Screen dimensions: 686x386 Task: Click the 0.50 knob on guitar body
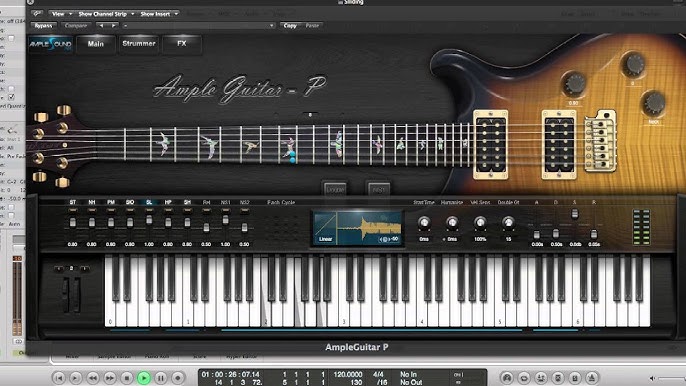coord(574,85)
